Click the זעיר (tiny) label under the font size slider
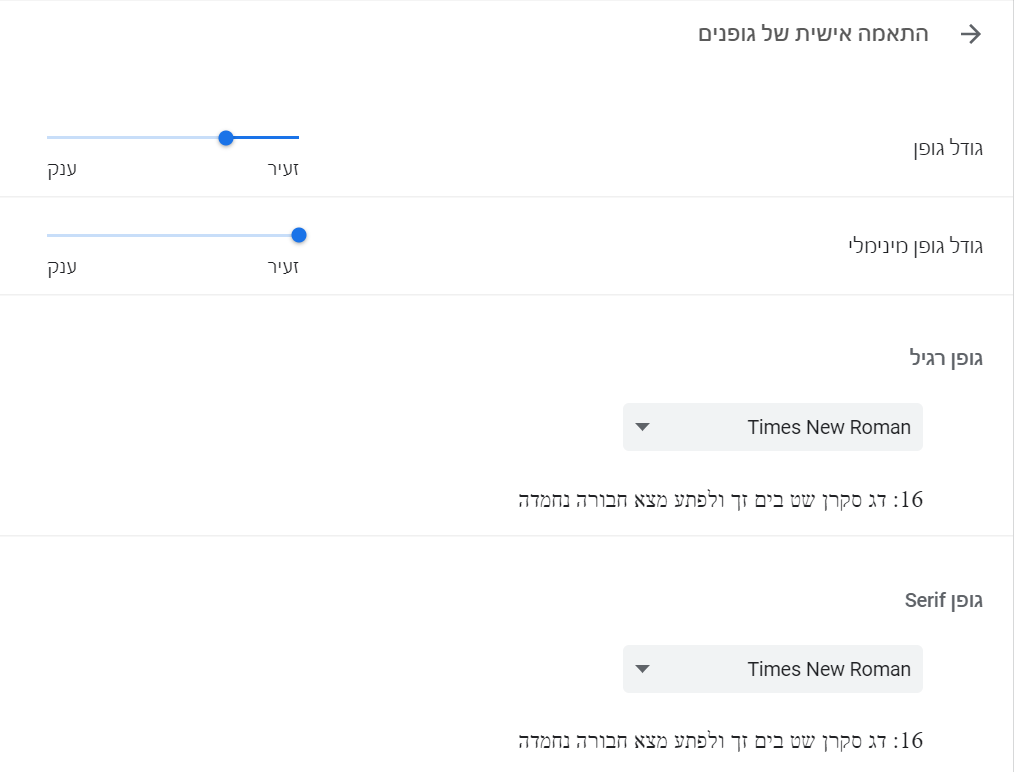The width and height of the screenshot is (1014, 772). tap(283, 169)
